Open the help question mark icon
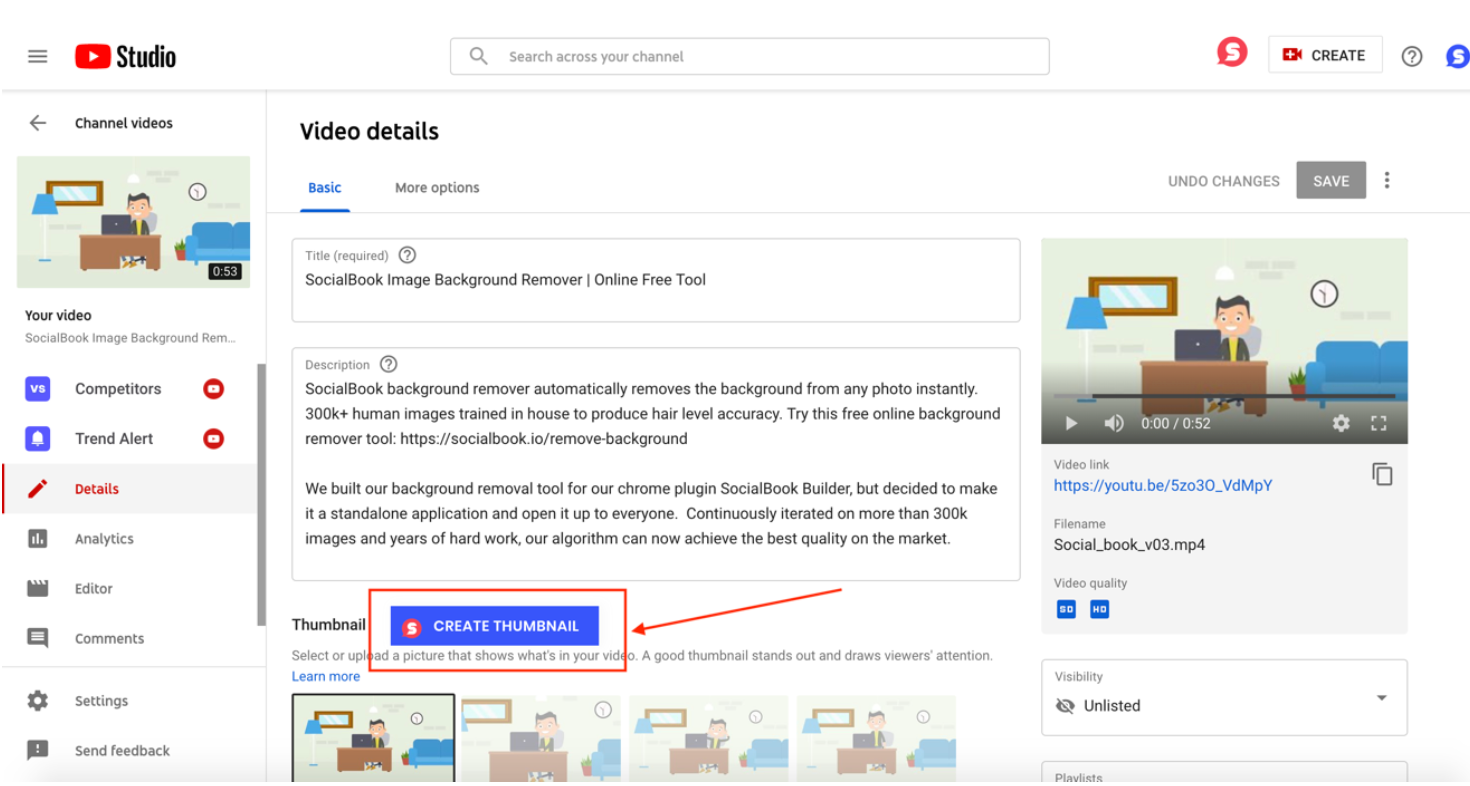1470x786 pixels. 1411,56
